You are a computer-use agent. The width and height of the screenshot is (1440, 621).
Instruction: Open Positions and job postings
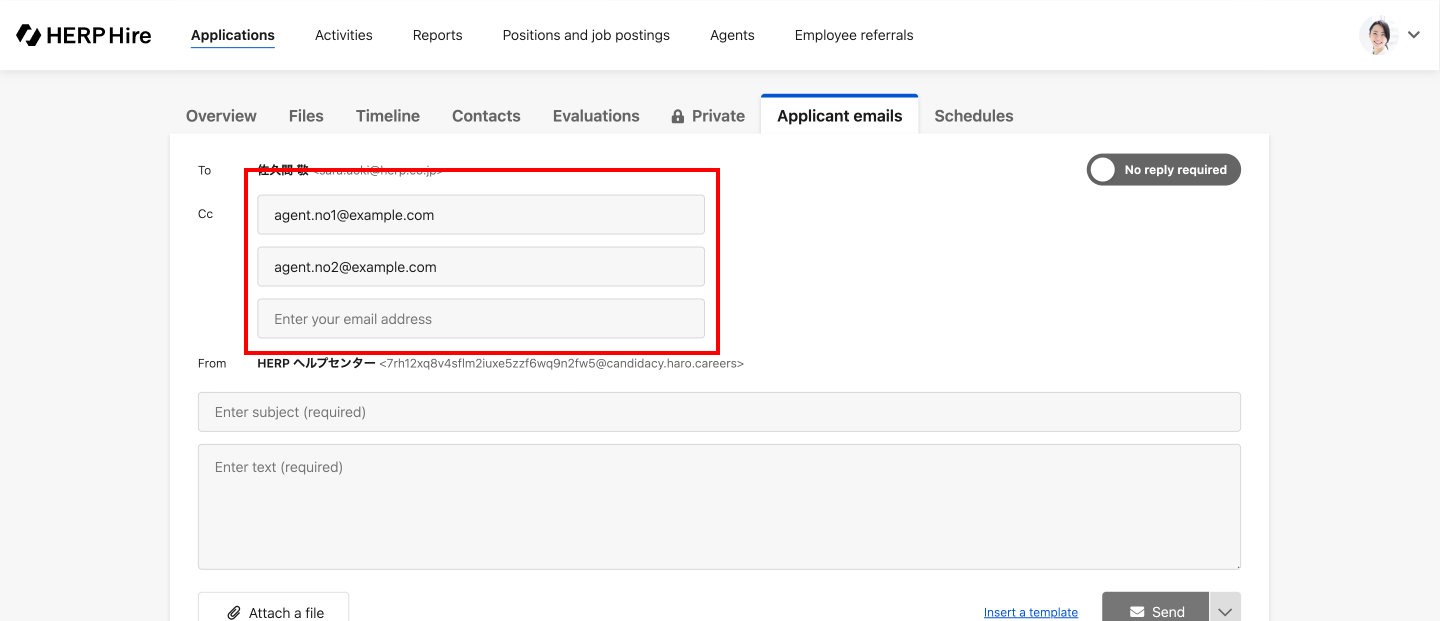pos(586,35)
